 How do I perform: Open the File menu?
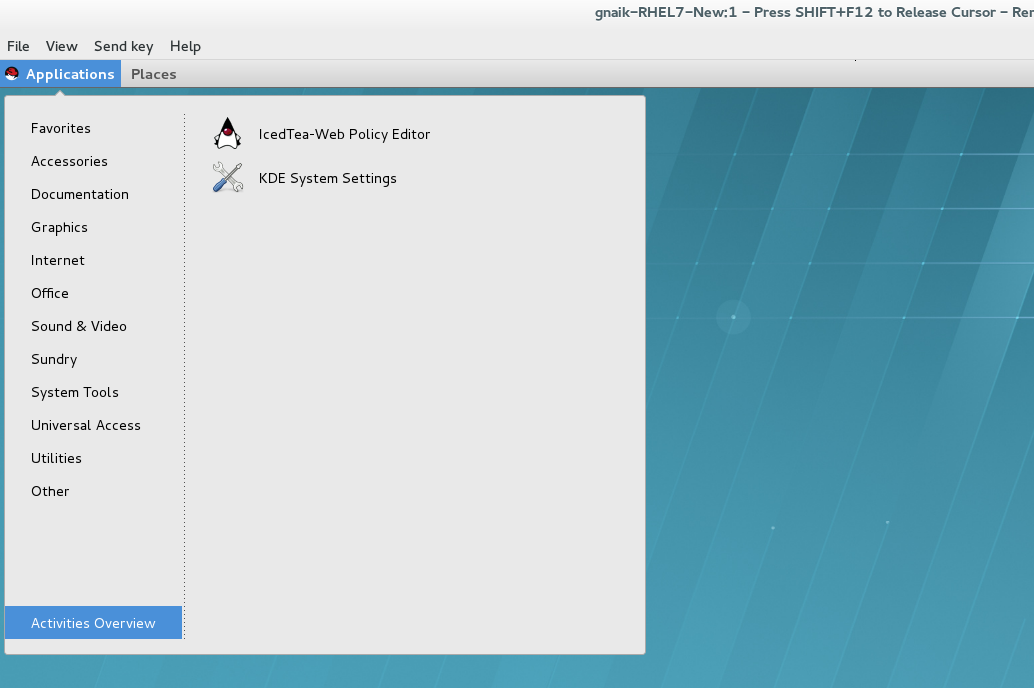point(18,46)
